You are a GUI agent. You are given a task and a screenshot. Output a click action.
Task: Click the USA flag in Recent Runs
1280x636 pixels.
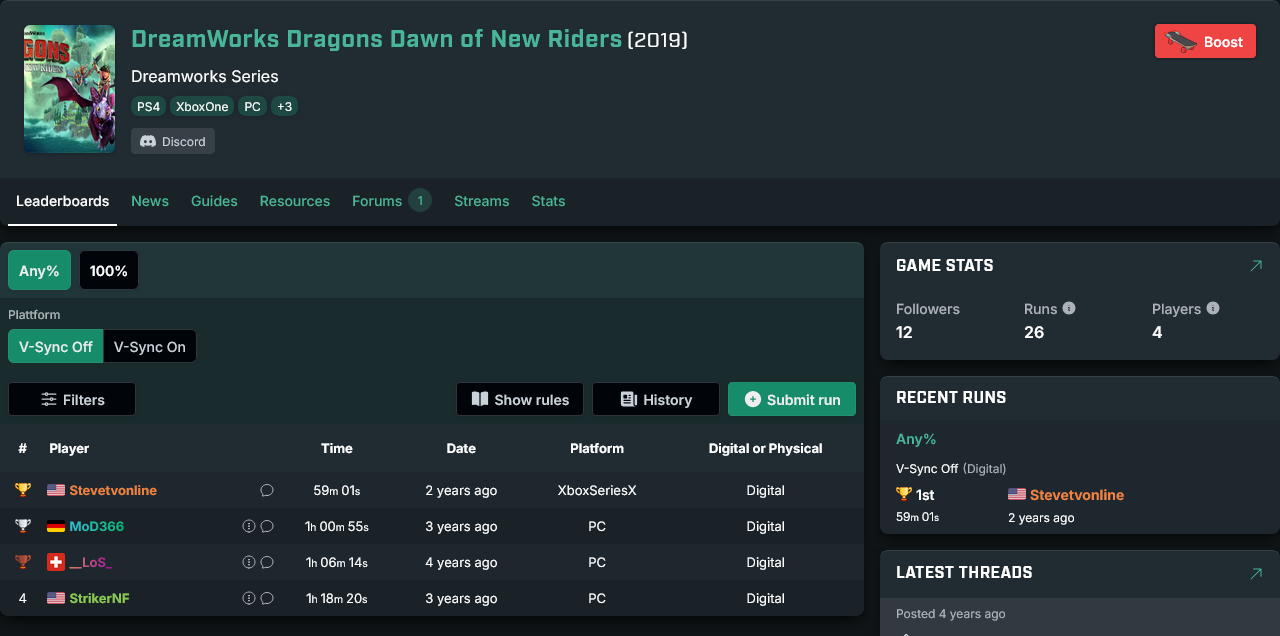(1017, 494)
